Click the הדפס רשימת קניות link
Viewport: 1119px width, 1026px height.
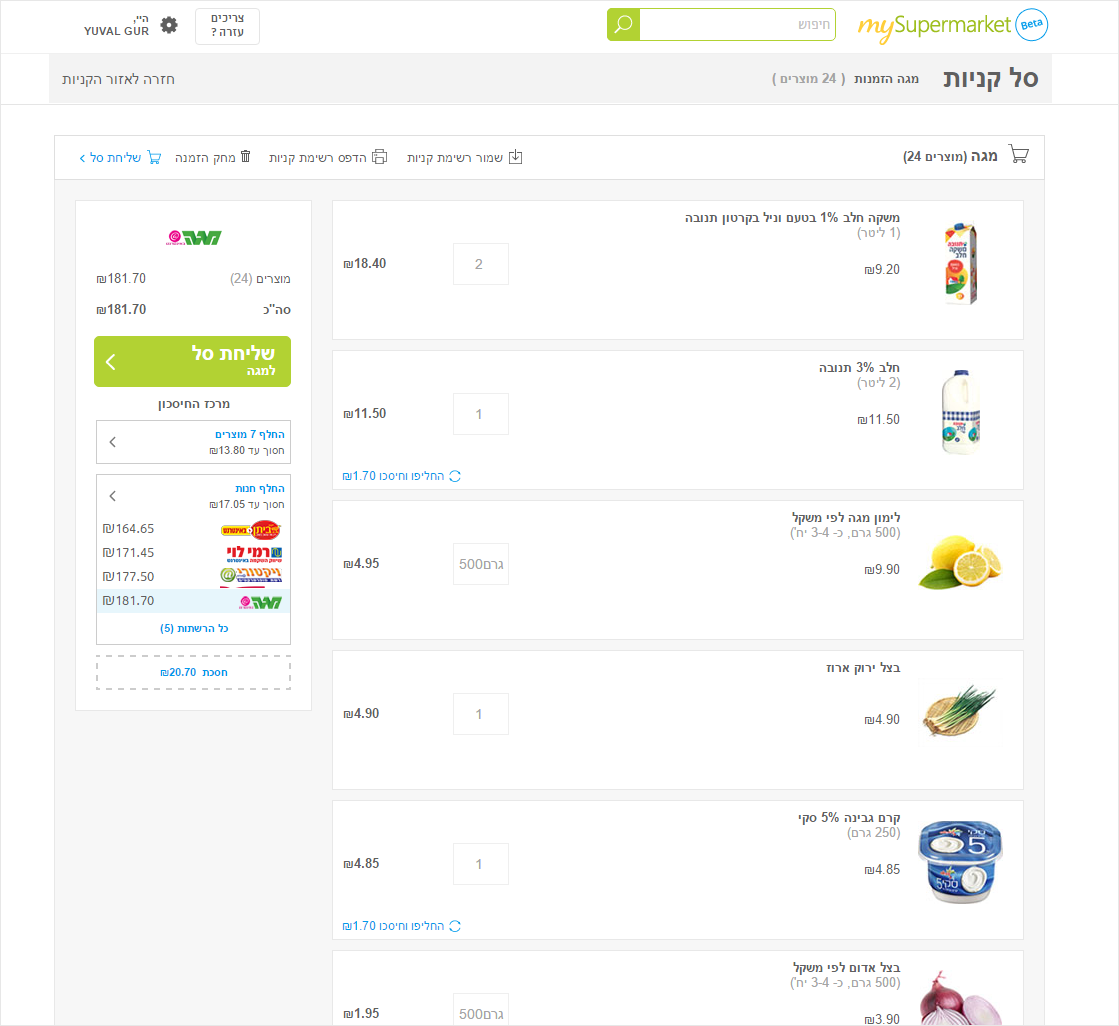tap(318, 157)
